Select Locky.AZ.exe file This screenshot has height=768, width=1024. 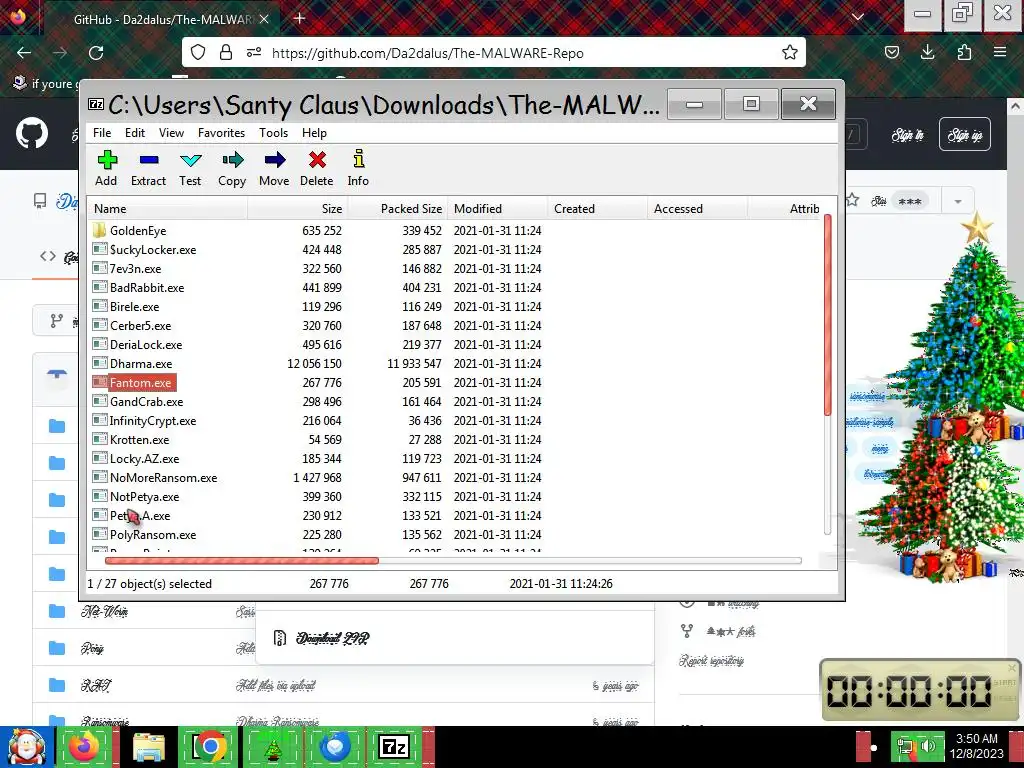point(136,458)
